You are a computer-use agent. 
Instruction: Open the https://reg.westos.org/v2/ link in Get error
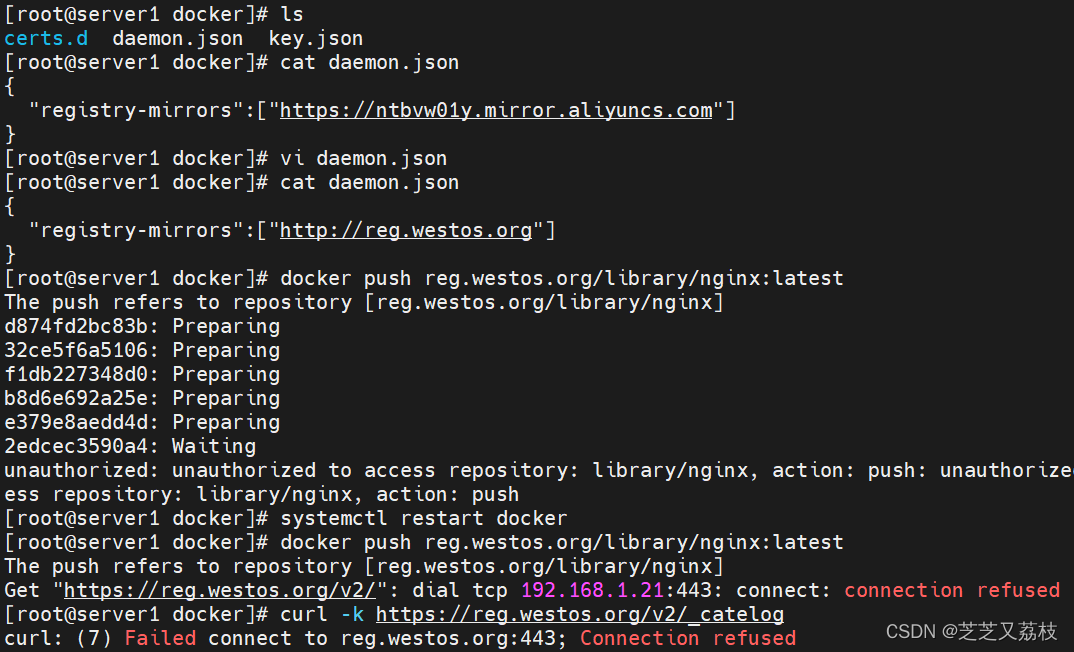coord(220,590)
